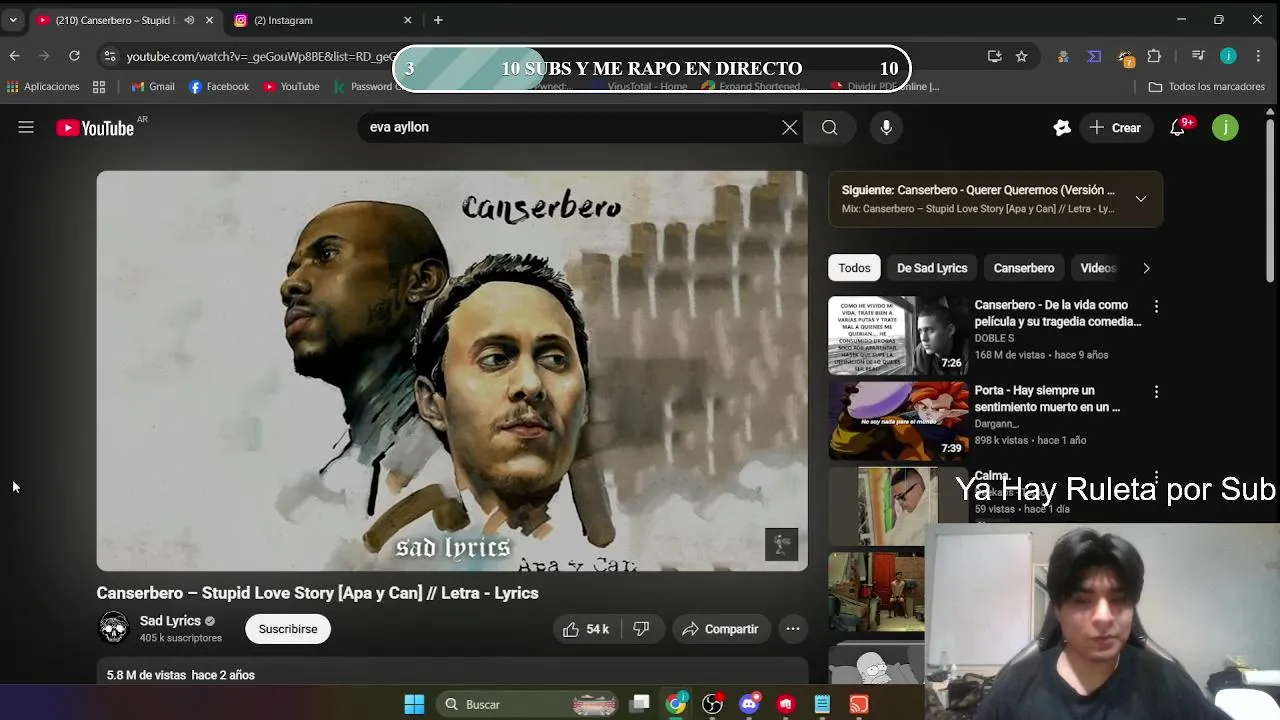The width and height of the screenshot is (1280, 720).
Task: Open the purple sigma extension
Action: (x=1094, y=56)
